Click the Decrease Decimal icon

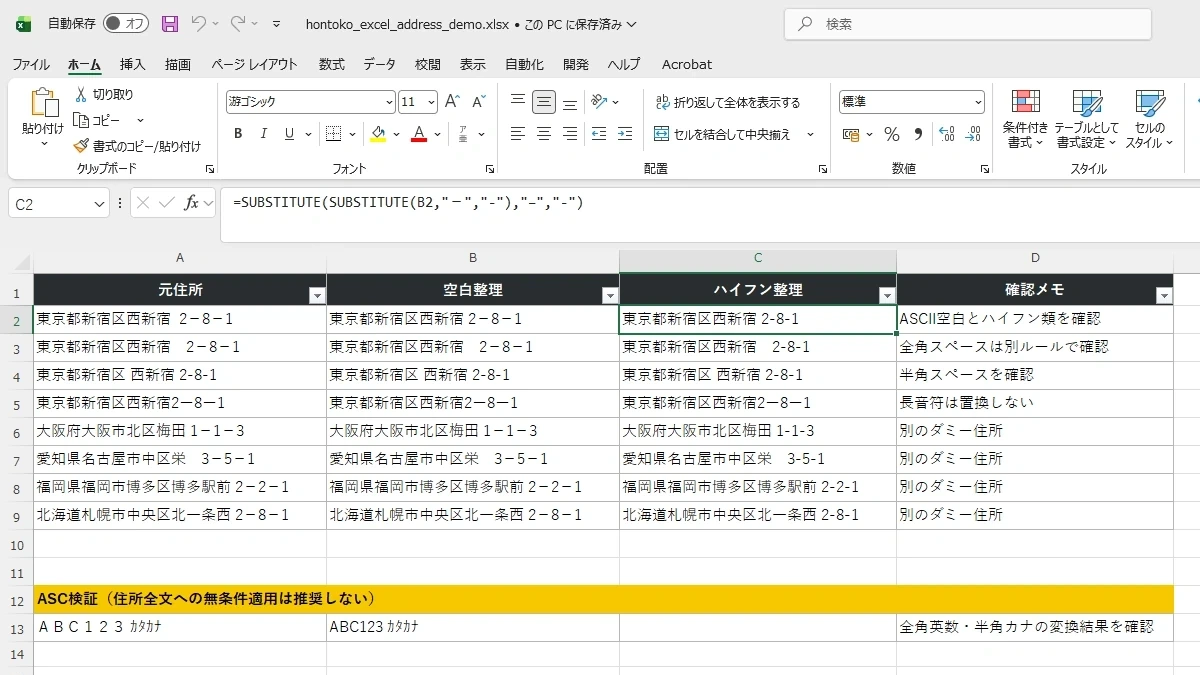[972, 134]
